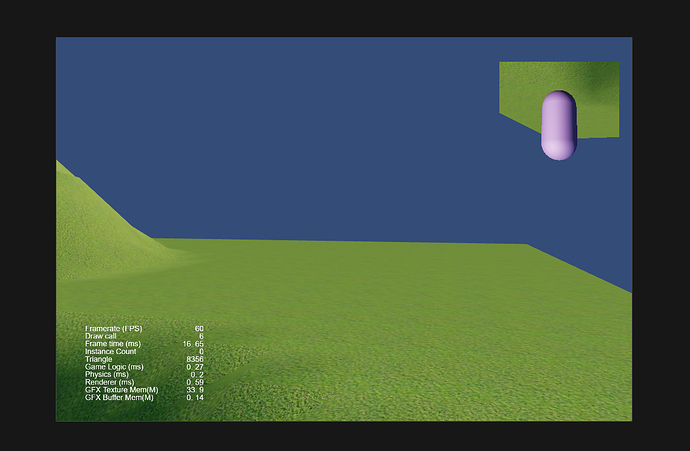
Task: Click the 'GFX Texture Mem(M)' stat label
Action: (x=121, y=390)
